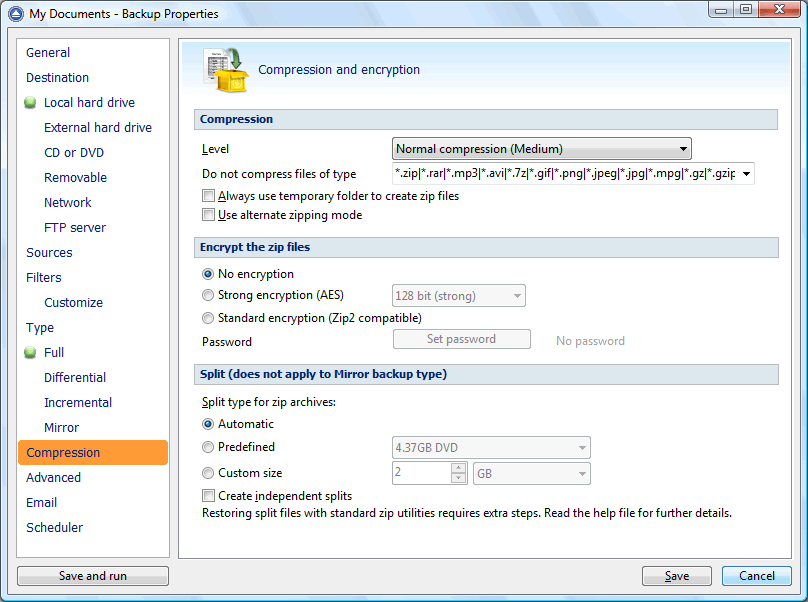Choose Network destination

pyautogui.click(x=68, y=203)
